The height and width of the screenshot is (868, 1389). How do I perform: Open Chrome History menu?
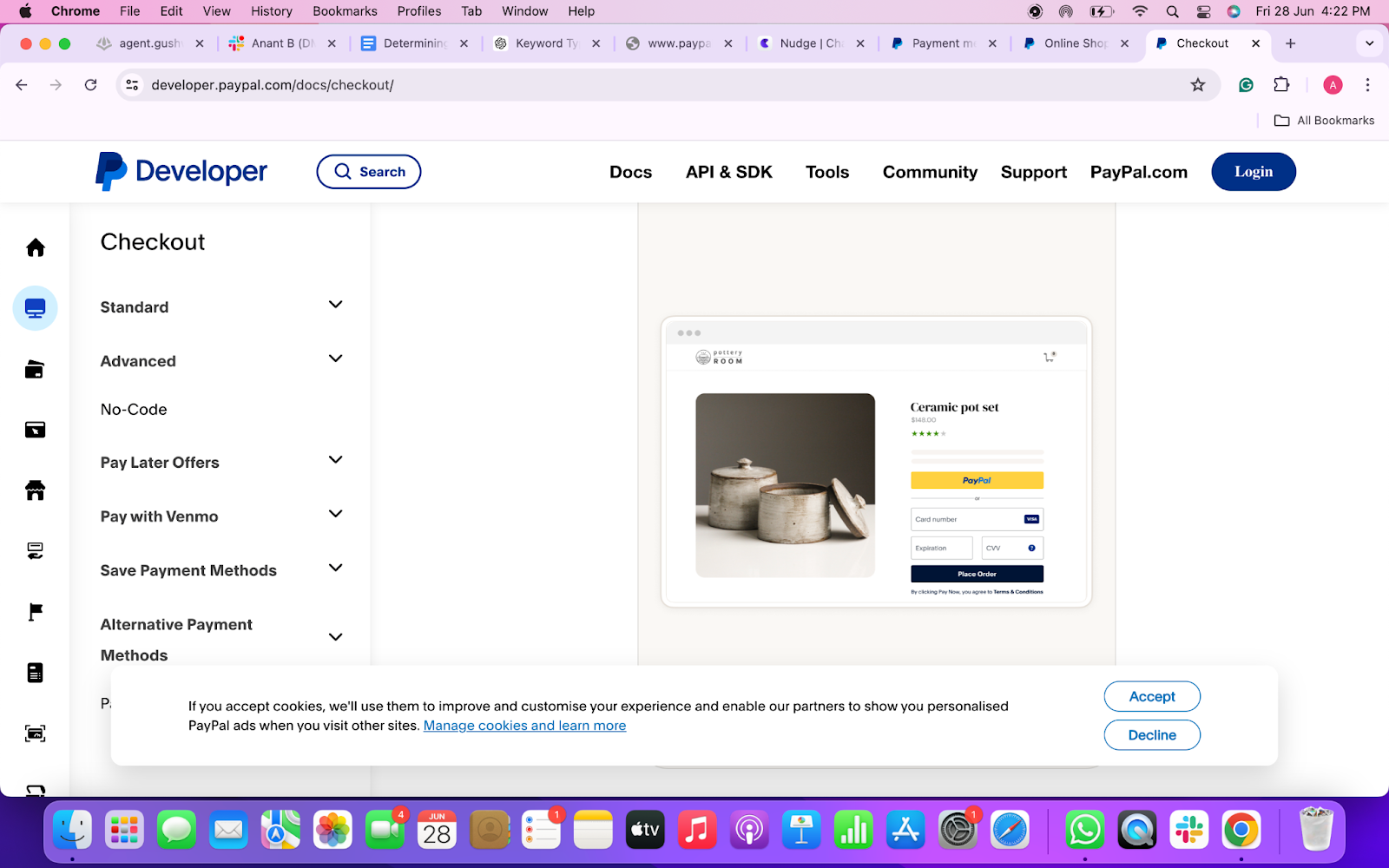tap(271, 11)
